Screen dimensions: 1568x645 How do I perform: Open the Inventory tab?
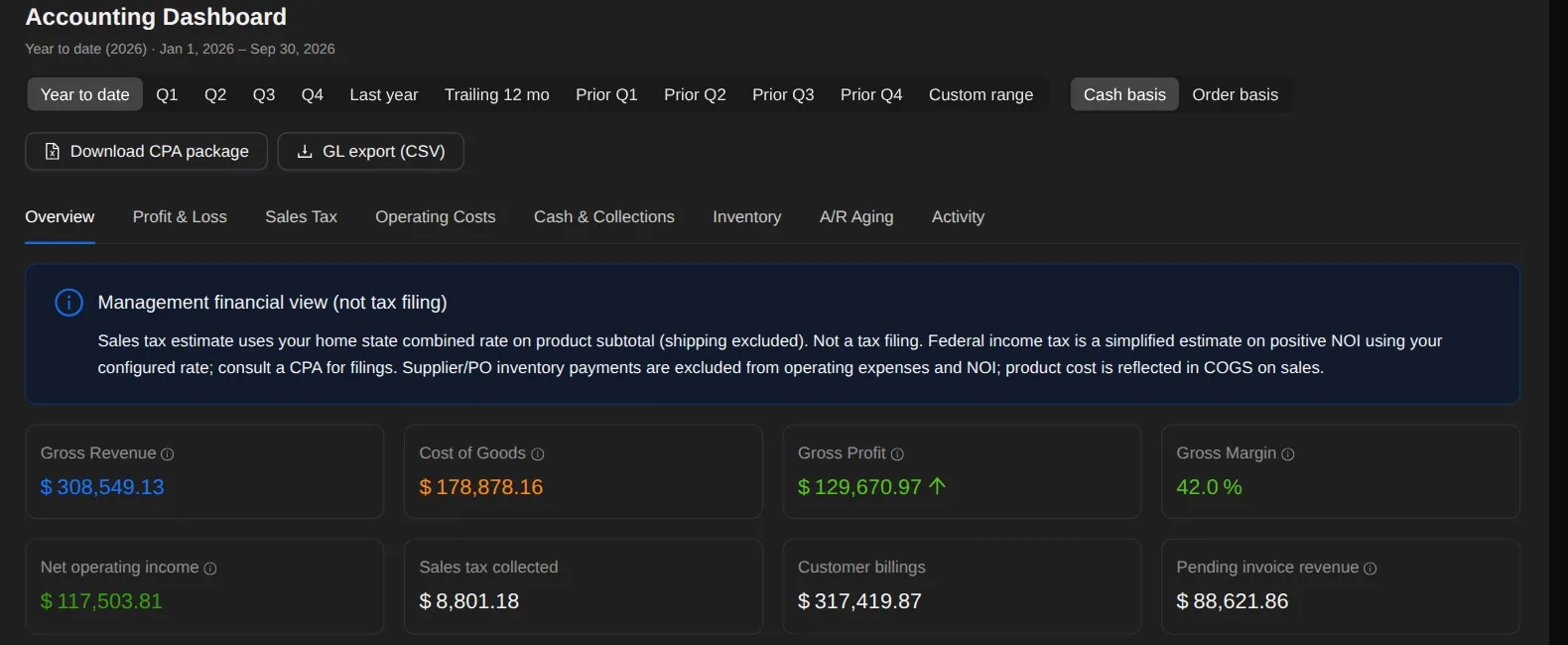[746, 216]
